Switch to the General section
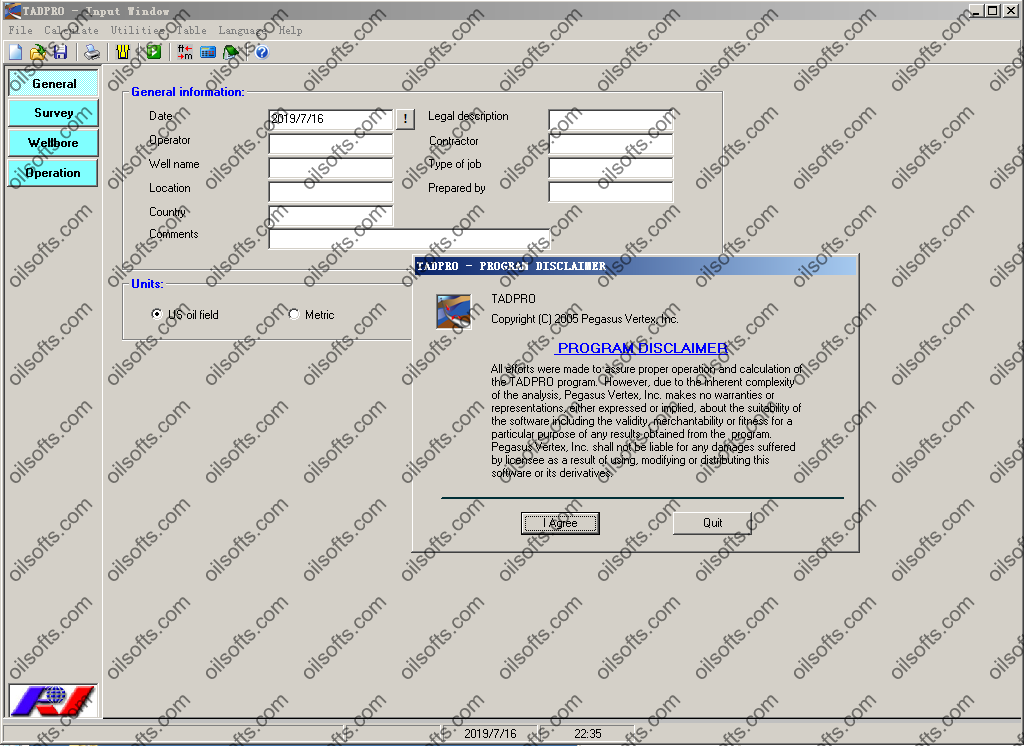The image size is (1024, 746). tap(54, 84)
